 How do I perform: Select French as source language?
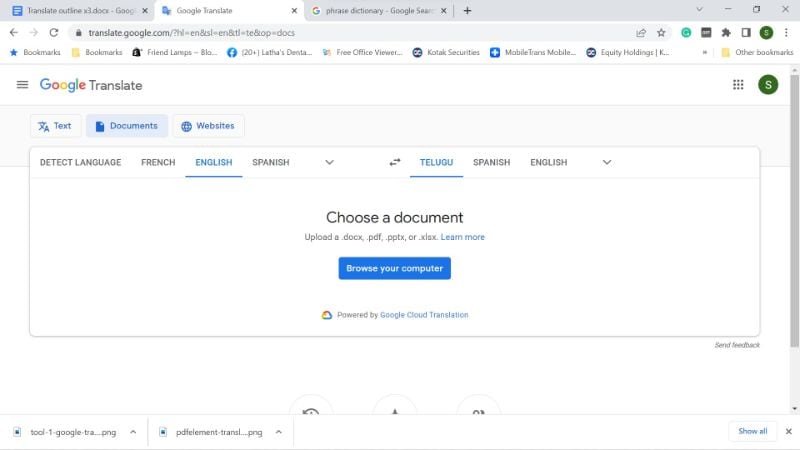158,162
